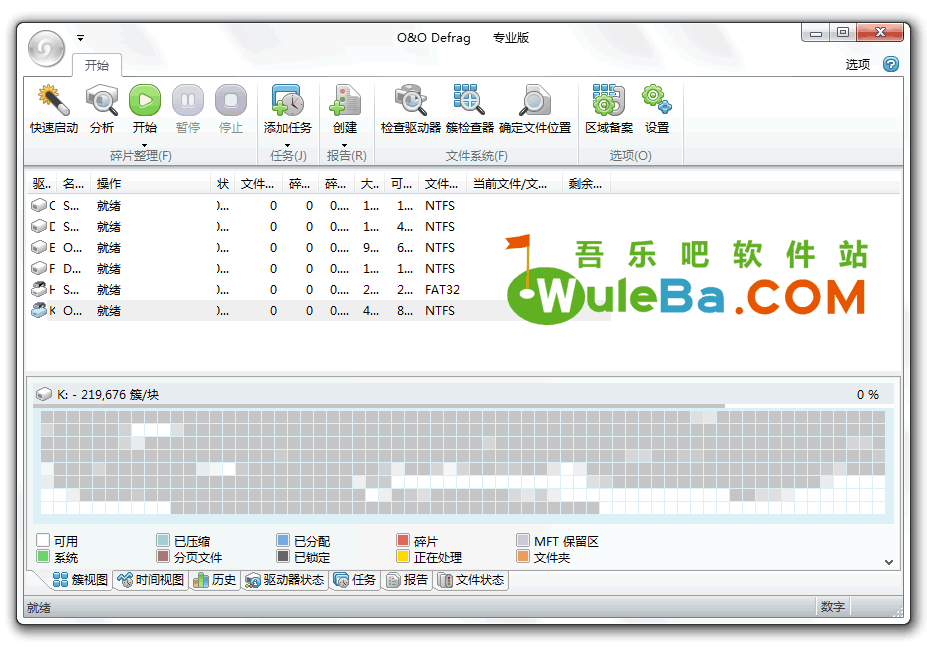
Task: Open 设置 settings with the gear icon
Action: (657, 109)
